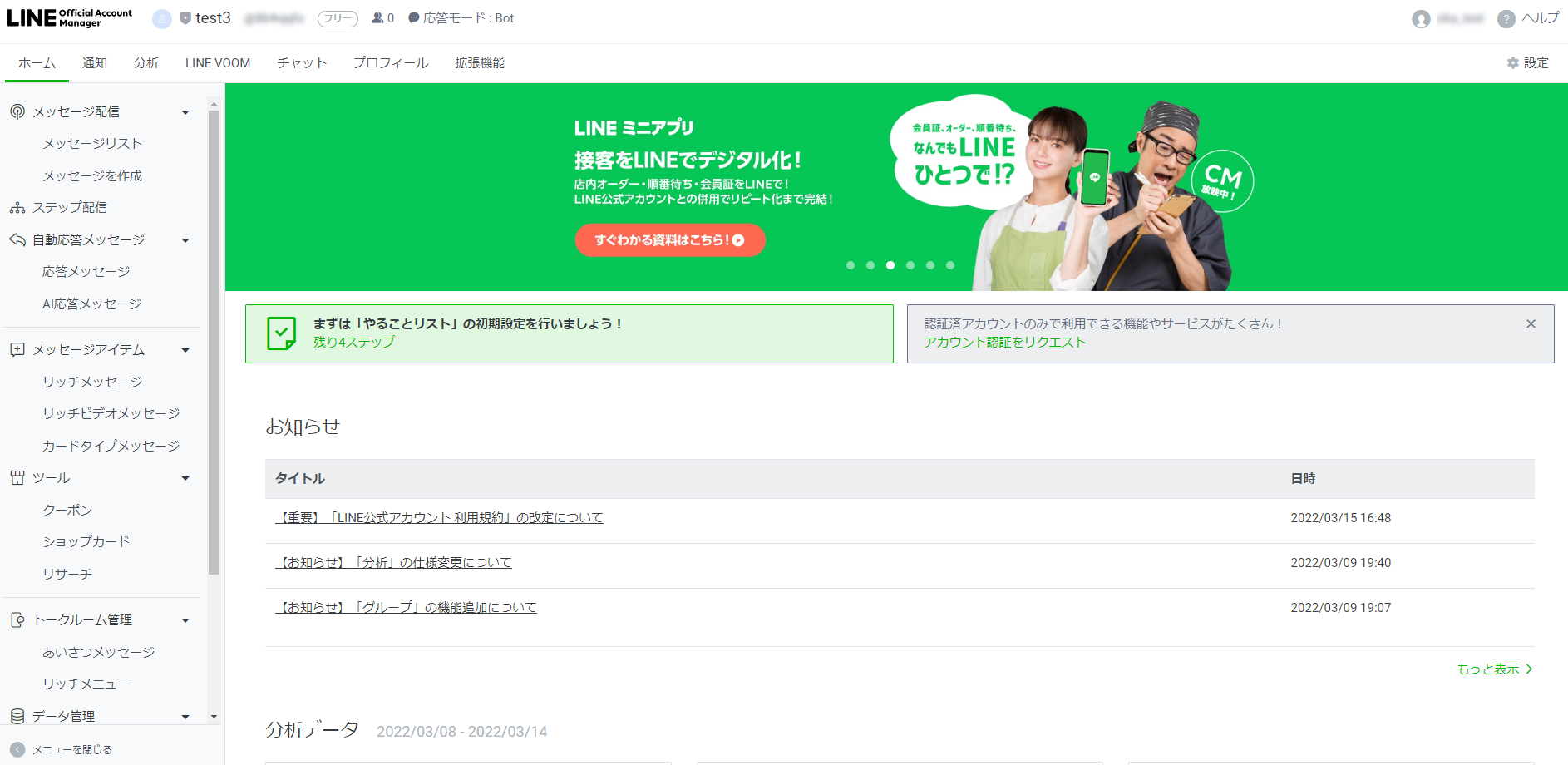Open the user profile icon in the header
The width and height of the screenshot is (1568, 765).
(1421, 18)
